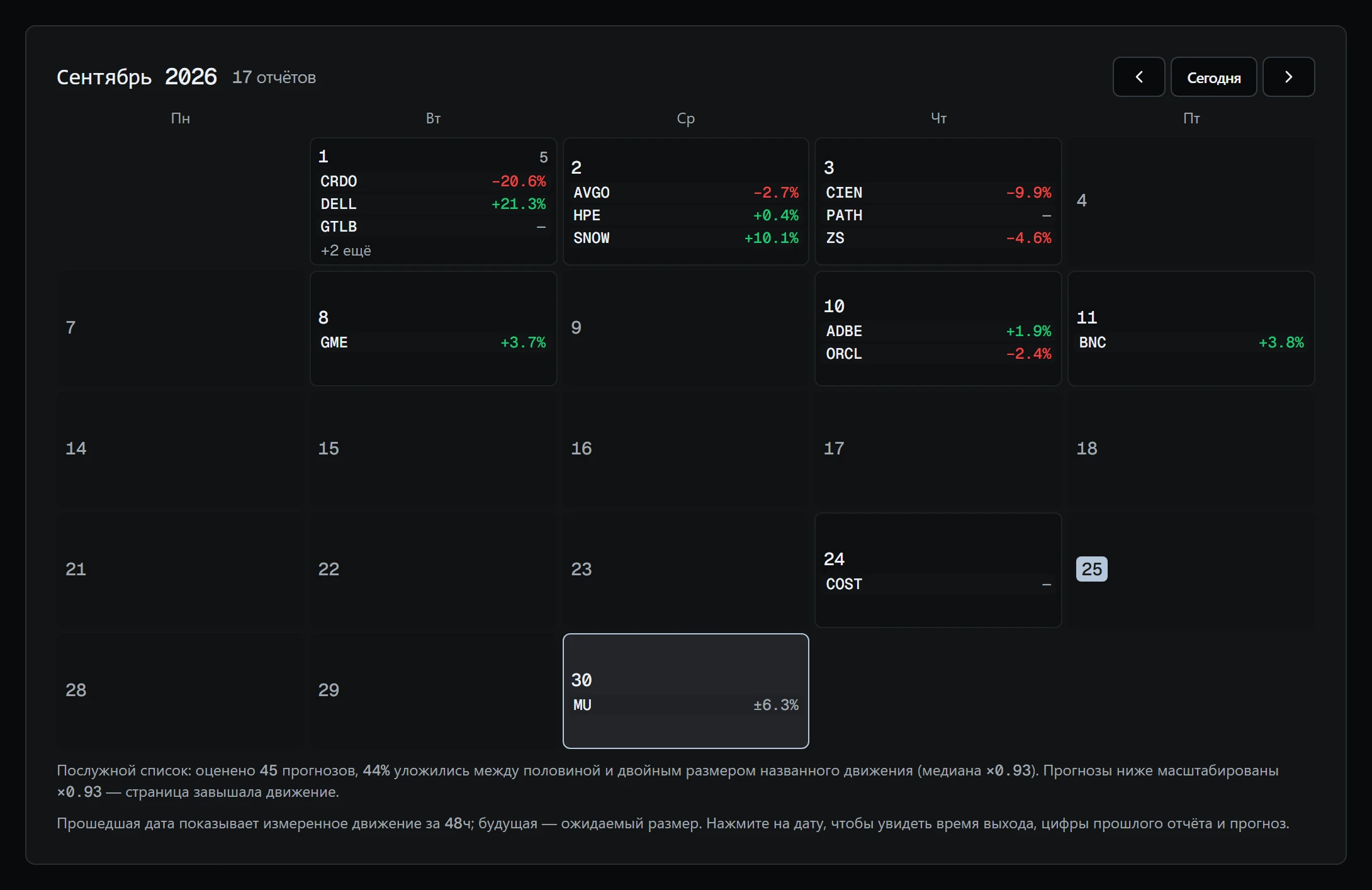Open the ORCL −2.4% row
The image size is (1372, 890).
pyautogui.click(x=938, y=354)
